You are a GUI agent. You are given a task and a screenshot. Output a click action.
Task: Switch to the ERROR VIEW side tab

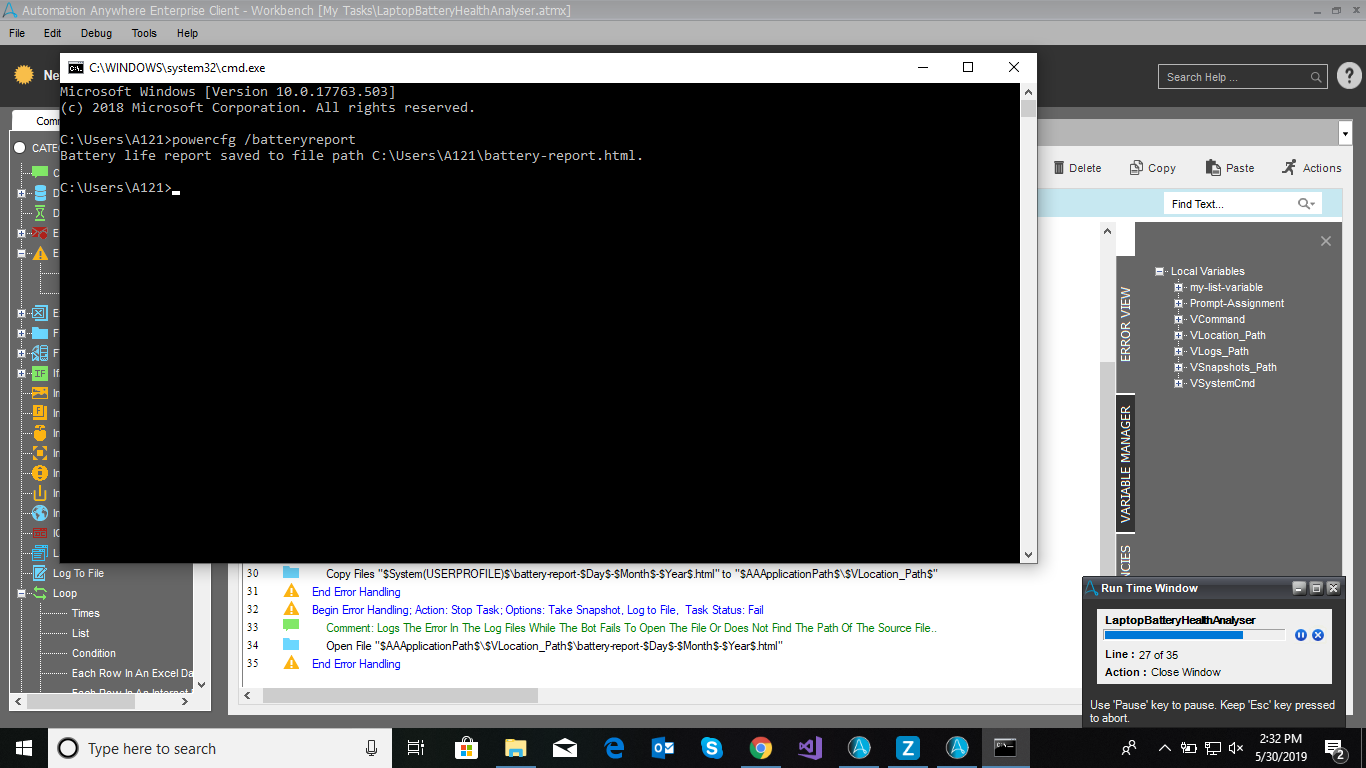(1126, 324)
